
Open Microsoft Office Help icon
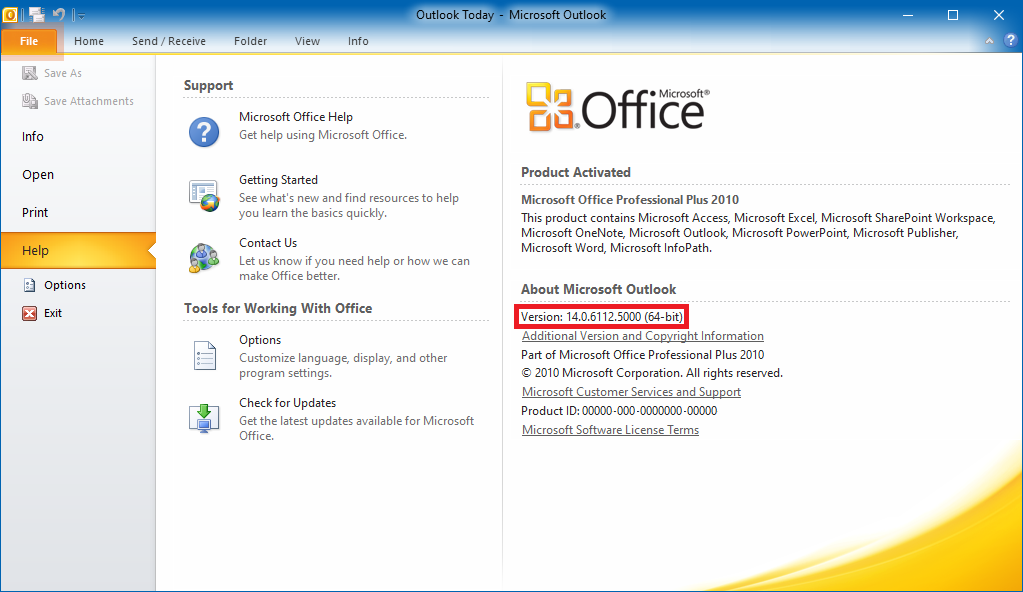204,131
